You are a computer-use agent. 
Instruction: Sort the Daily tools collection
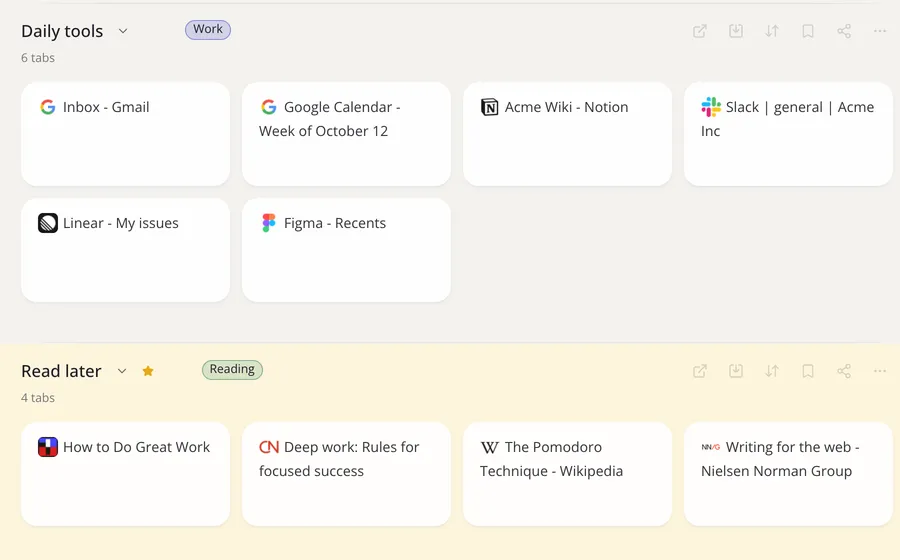click(772, 31)
